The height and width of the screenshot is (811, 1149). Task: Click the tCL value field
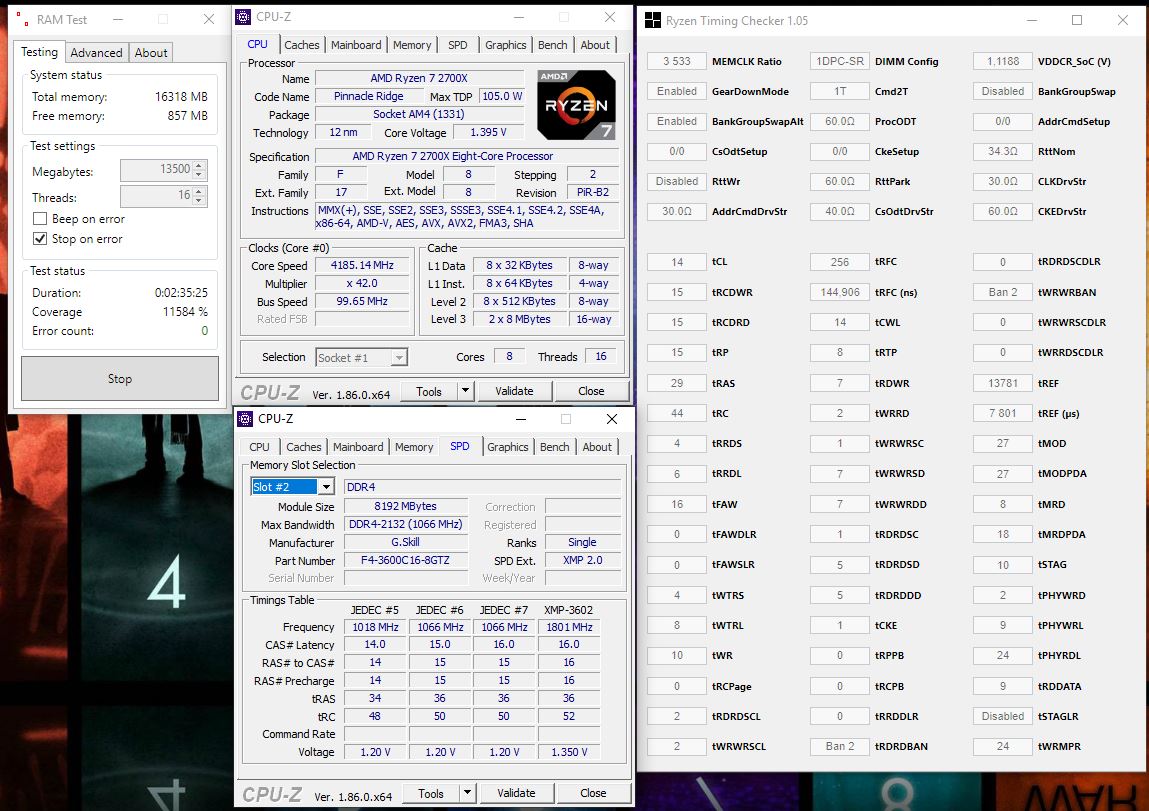click(676, 262)
